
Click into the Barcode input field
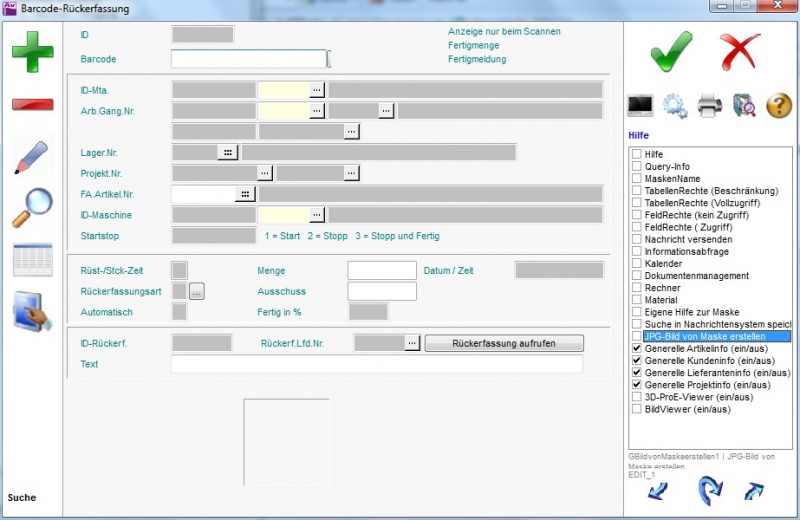249,59
